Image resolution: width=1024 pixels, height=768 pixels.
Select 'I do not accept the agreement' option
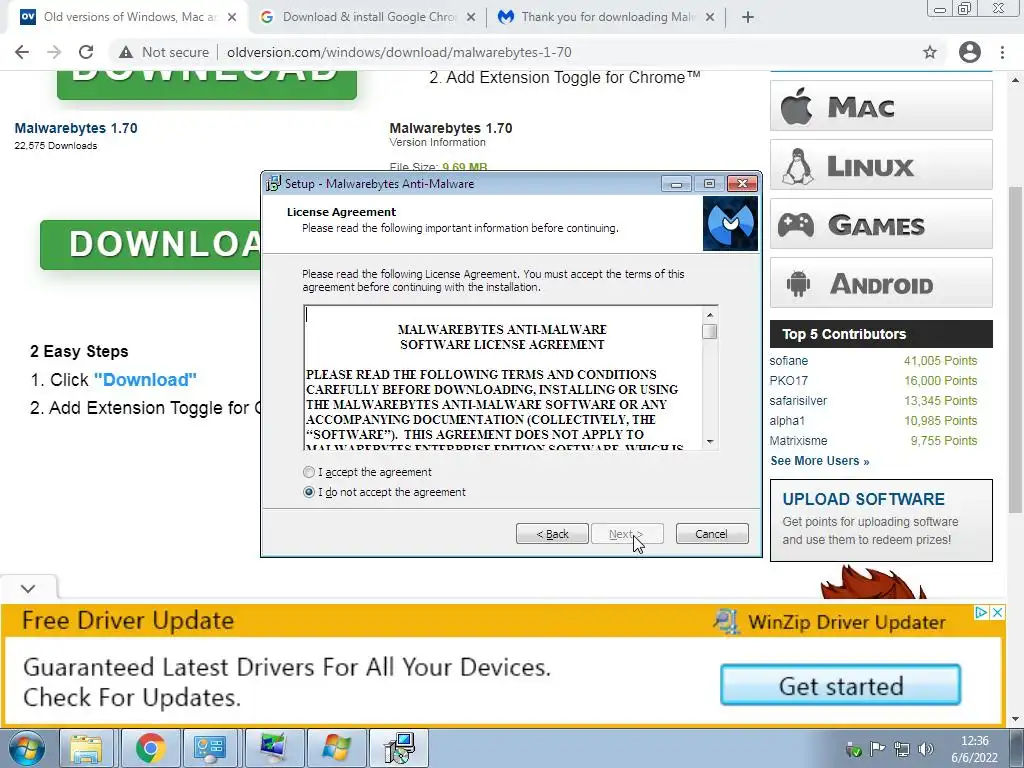tap(309, 492)
